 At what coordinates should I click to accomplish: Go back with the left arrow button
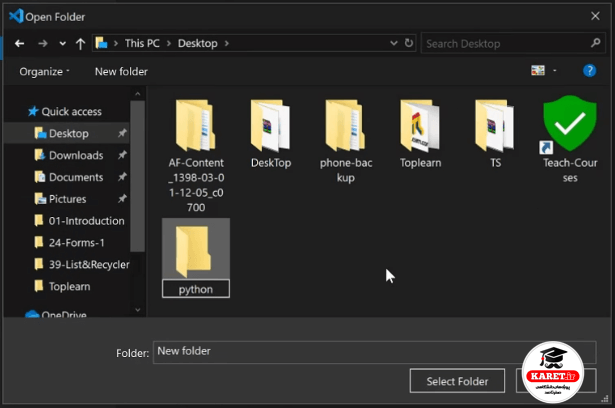pos(19,44)
